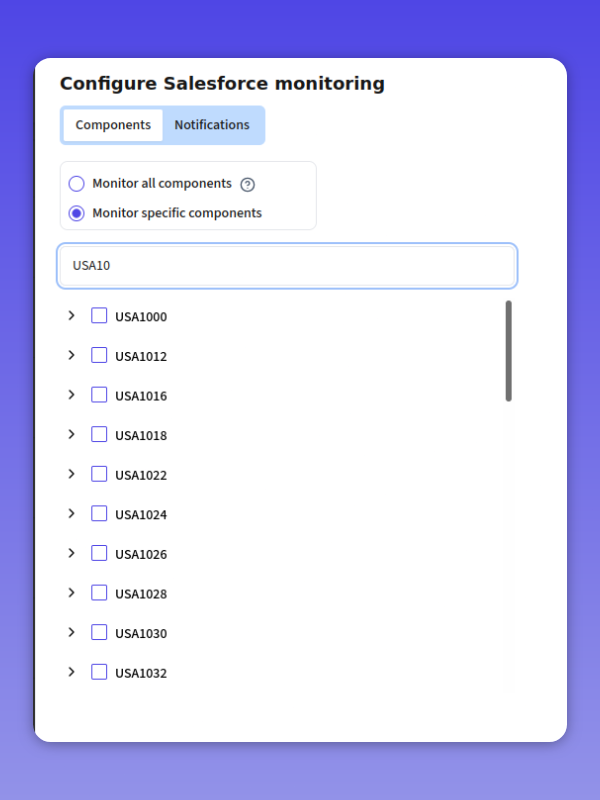Enable the USA1030 component

tap(99, 632)
